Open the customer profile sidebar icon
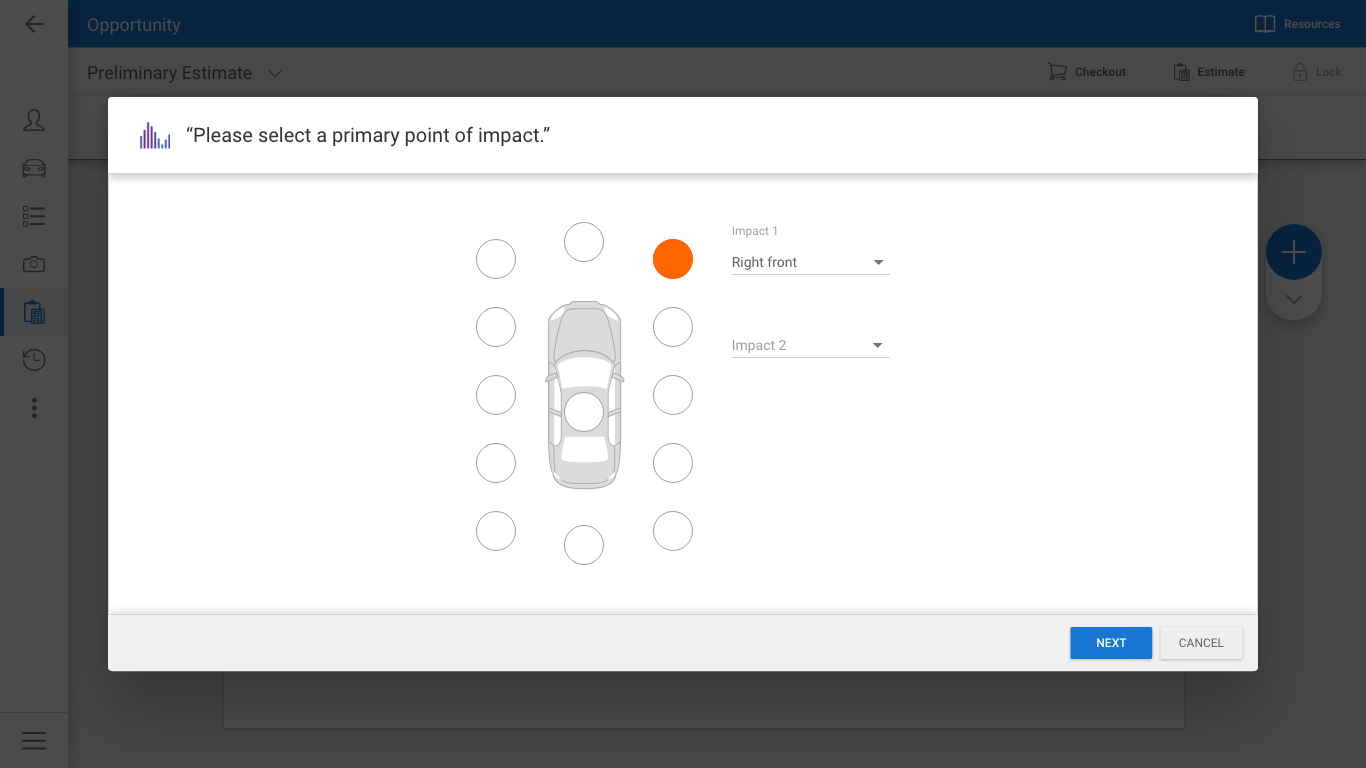The height and width of the screenshot is (768, 1366). point(34,121)
